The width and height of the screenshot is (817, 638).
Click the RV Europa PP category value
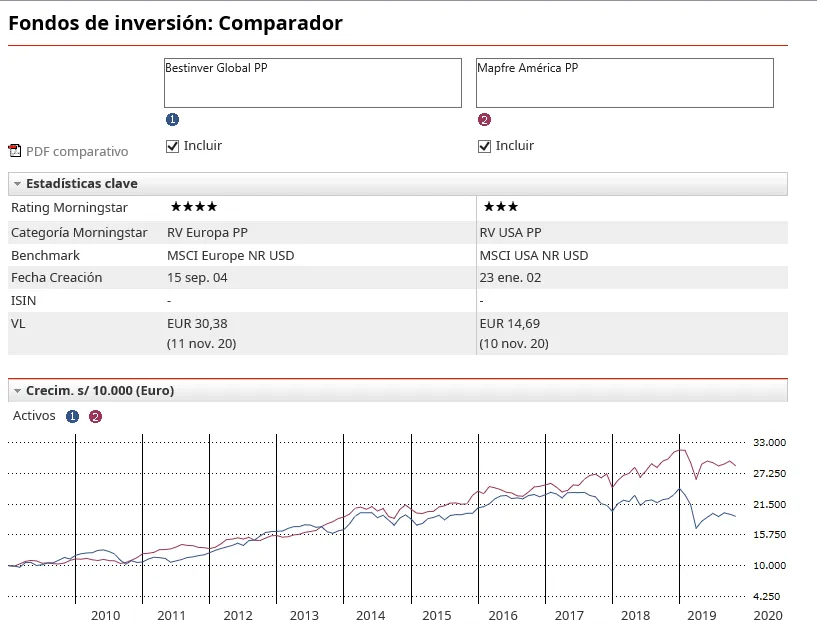pyautogui.click(x=207, y=233)
